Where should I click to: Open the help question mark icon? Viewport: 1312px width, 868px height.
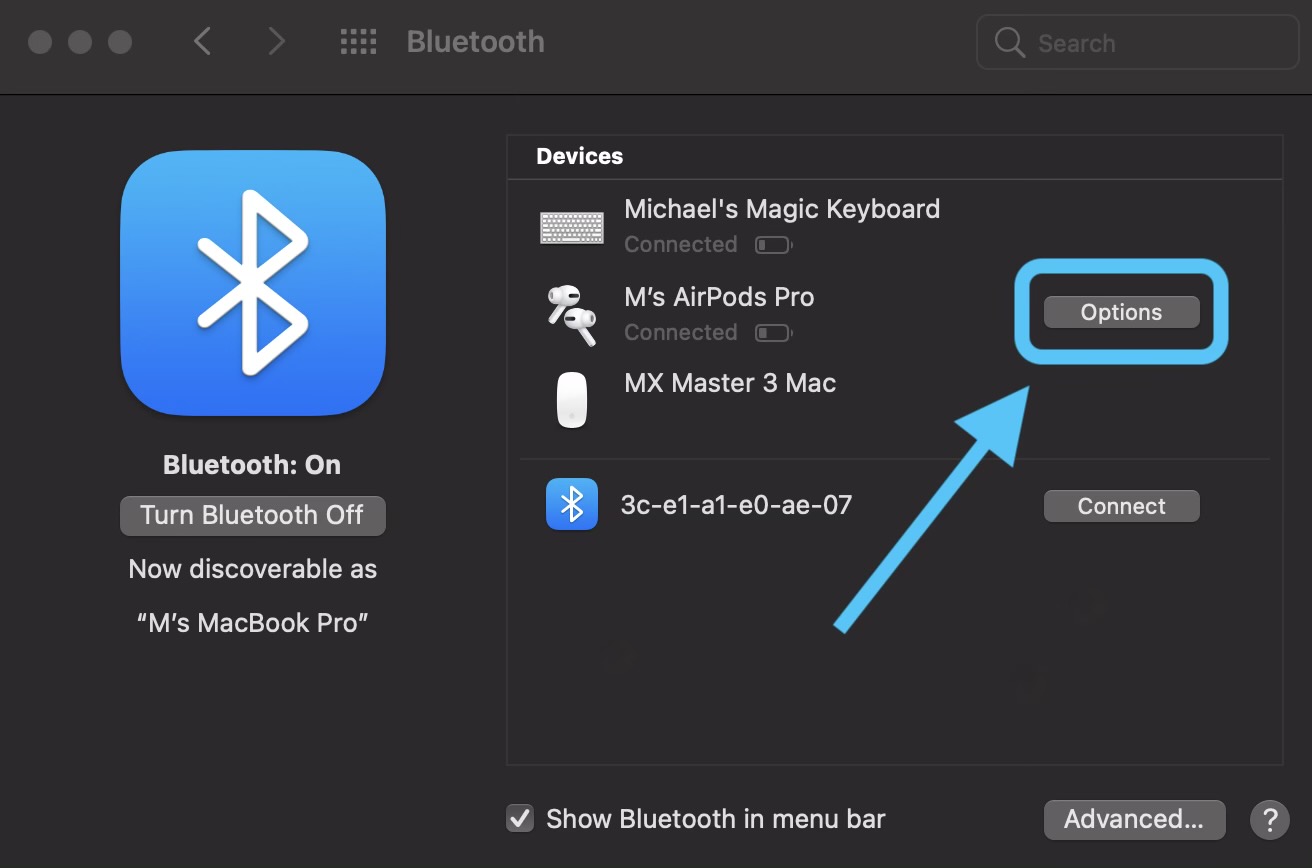1269,819
